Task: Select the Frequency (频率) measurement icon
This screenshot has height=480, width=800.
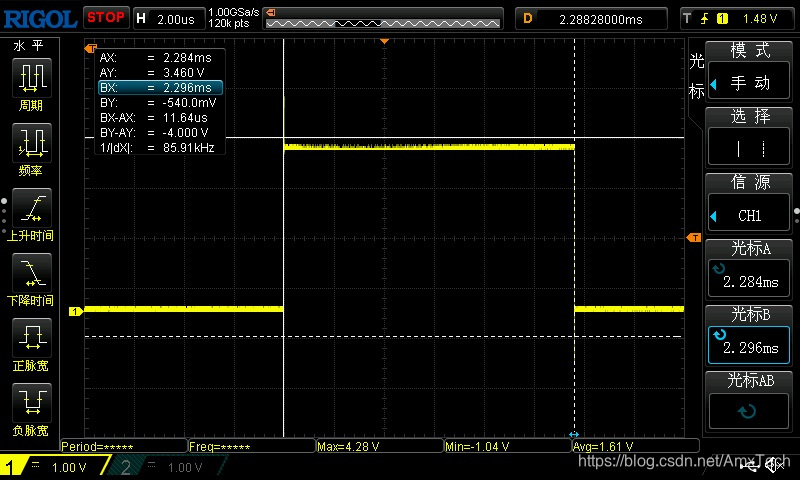Action: [x=32, y=142]
